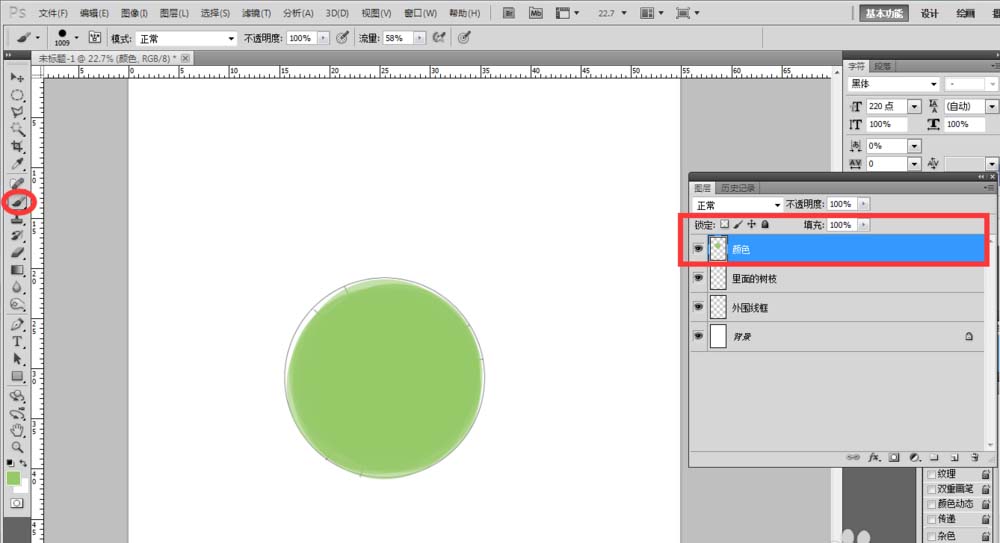Viewport: 1000px width, 543px height.
Task: Switch to the 历史记录 tab
Action: pos(738,188)
